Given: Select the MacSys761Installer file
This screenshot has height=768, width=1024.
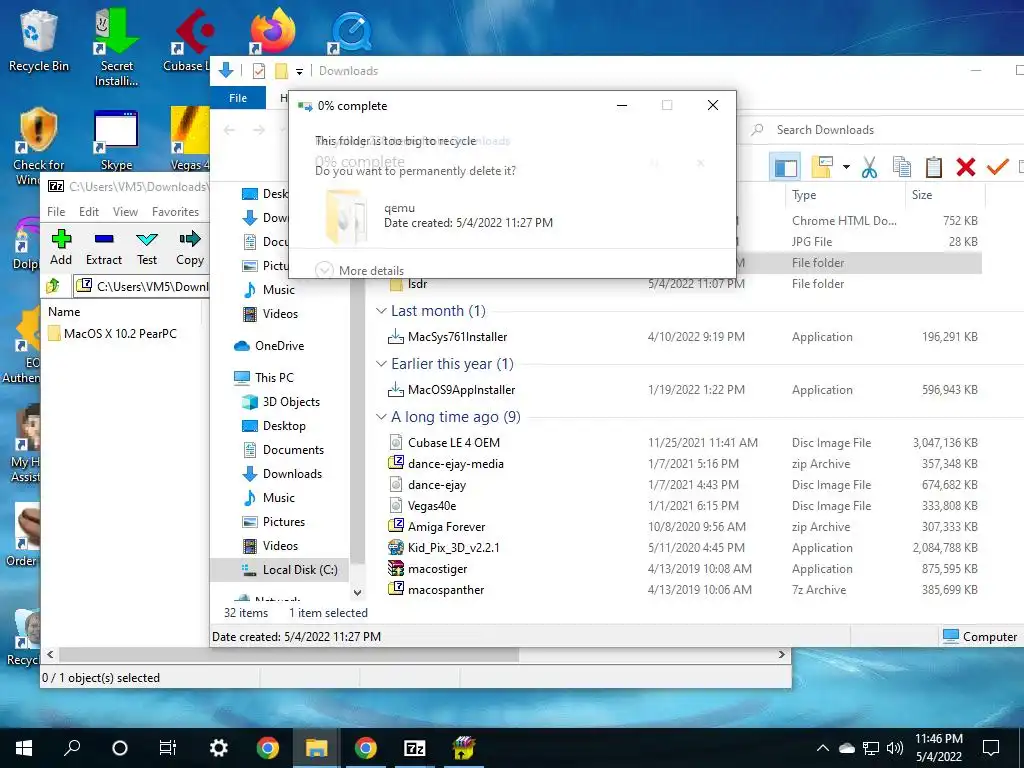Looking at the screenshot, I should [x=457, y=337].
